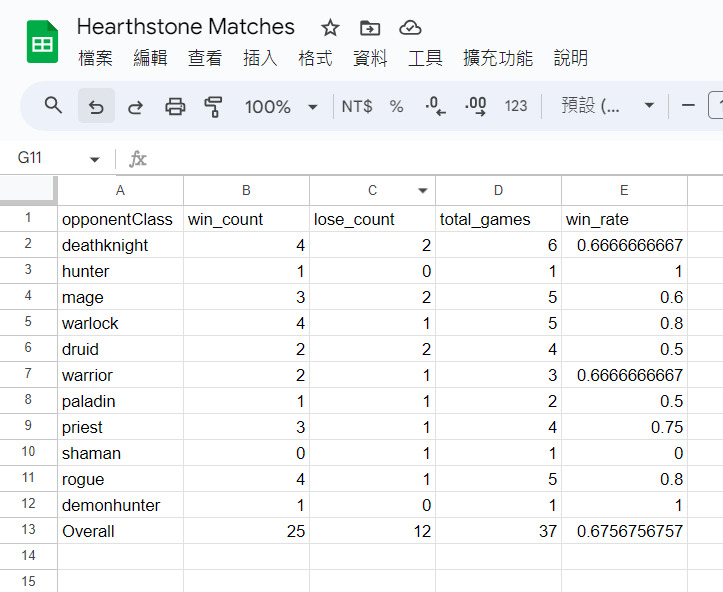
Task: Select the hunter cell
Action: [120, 271]
